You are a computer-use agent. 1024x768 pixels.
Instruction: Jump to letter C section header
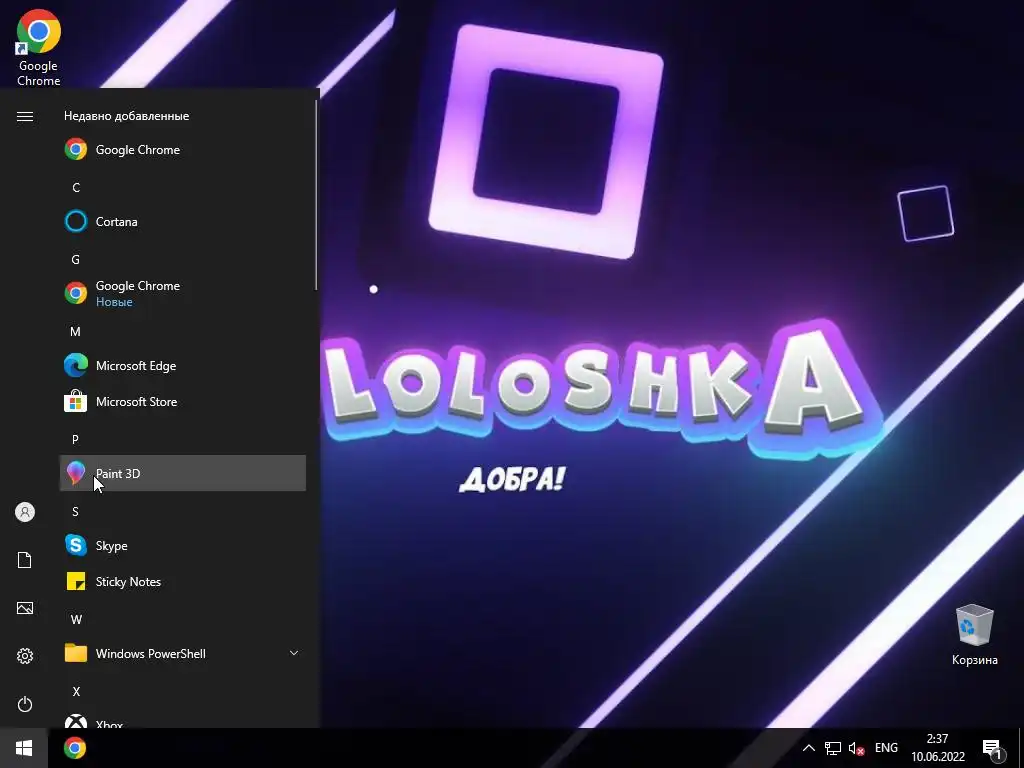point(76,187)
